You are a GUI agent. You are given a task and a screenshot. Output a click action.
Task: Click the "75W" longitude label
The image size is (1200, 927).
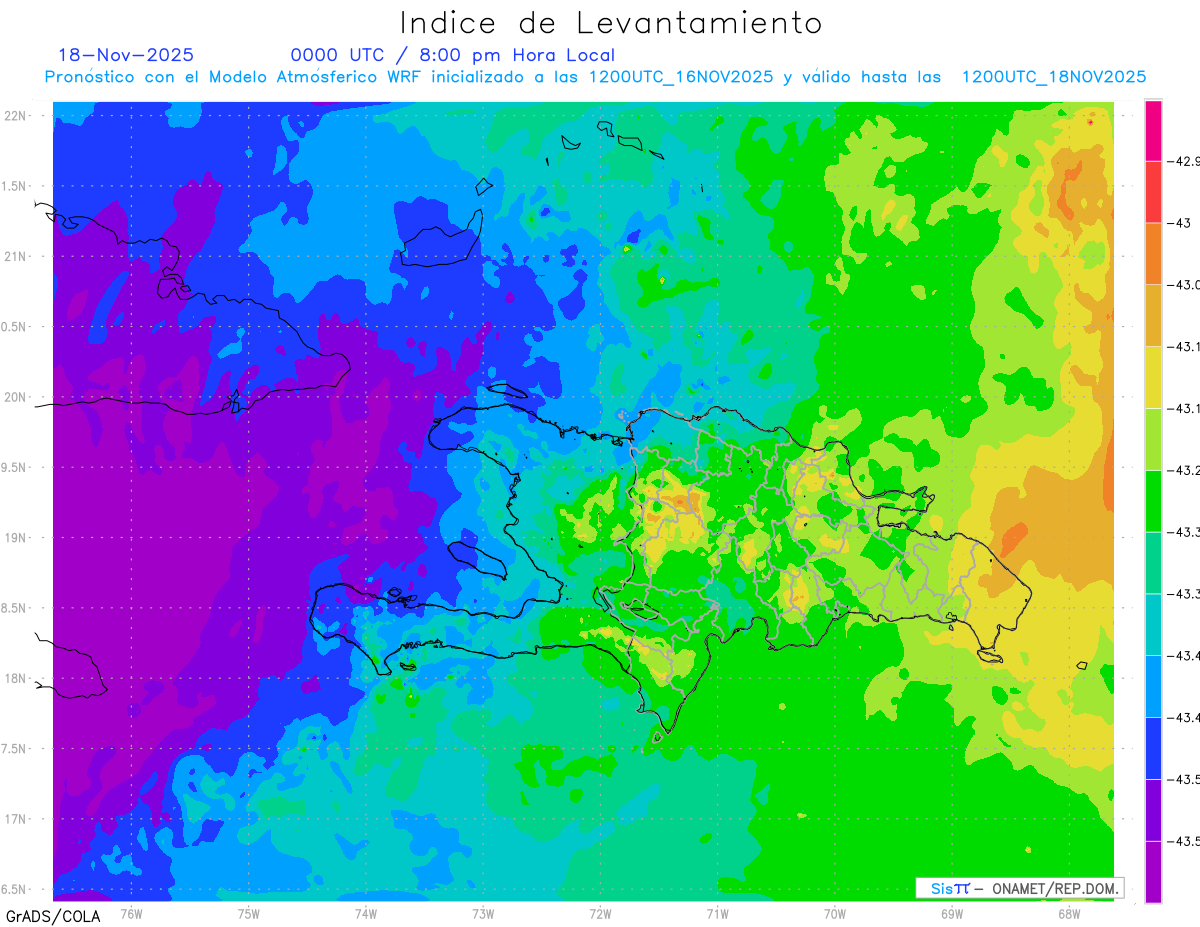pyautogui.click(x=249, y=913)
